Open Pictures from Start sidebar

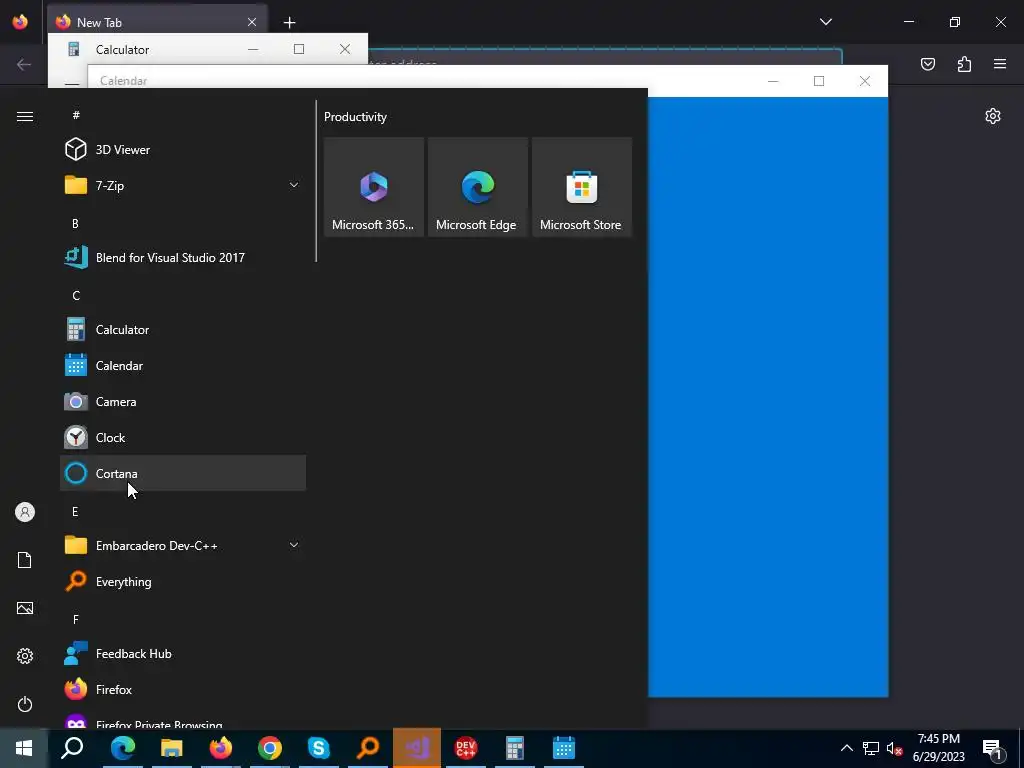coord(25,608)
